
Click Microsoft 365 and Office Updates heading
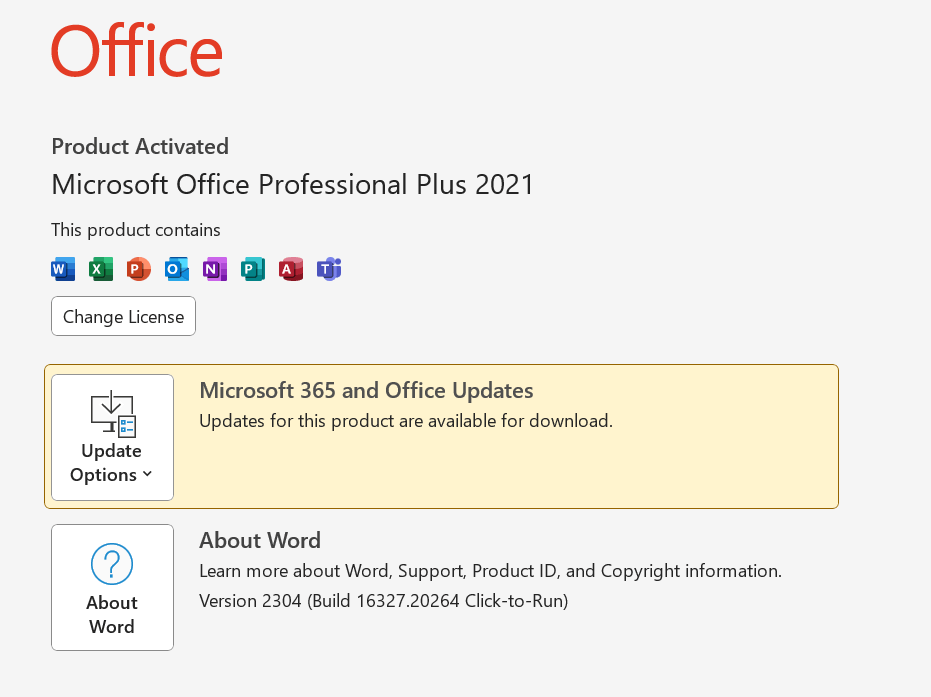[x=366, y=390]
